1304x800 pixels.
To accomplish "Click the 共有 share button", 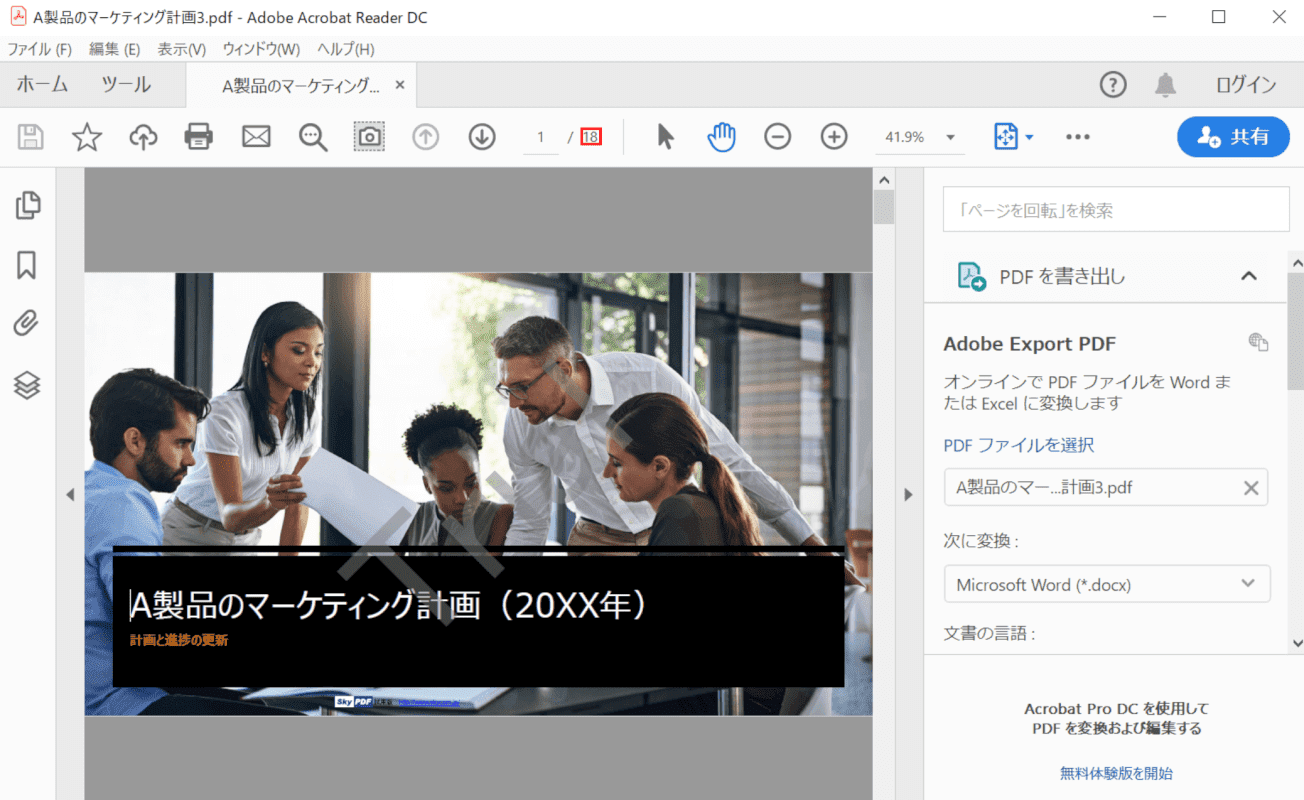I will pyautogui.click(x=1233, y=137).
